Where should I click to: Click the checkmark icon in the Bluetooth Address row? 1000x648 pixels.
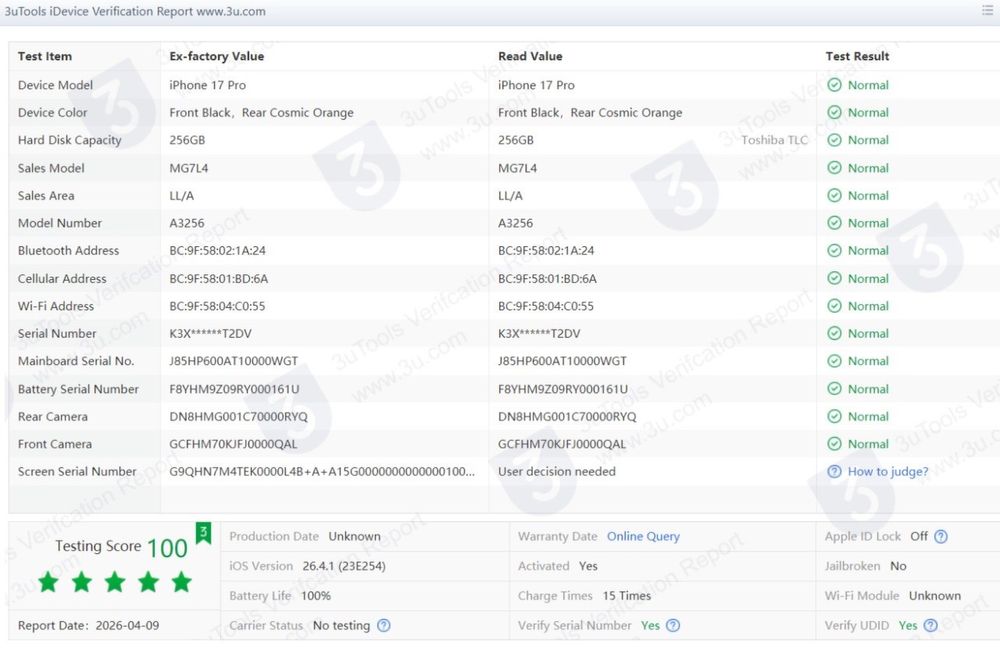point(834,250)
